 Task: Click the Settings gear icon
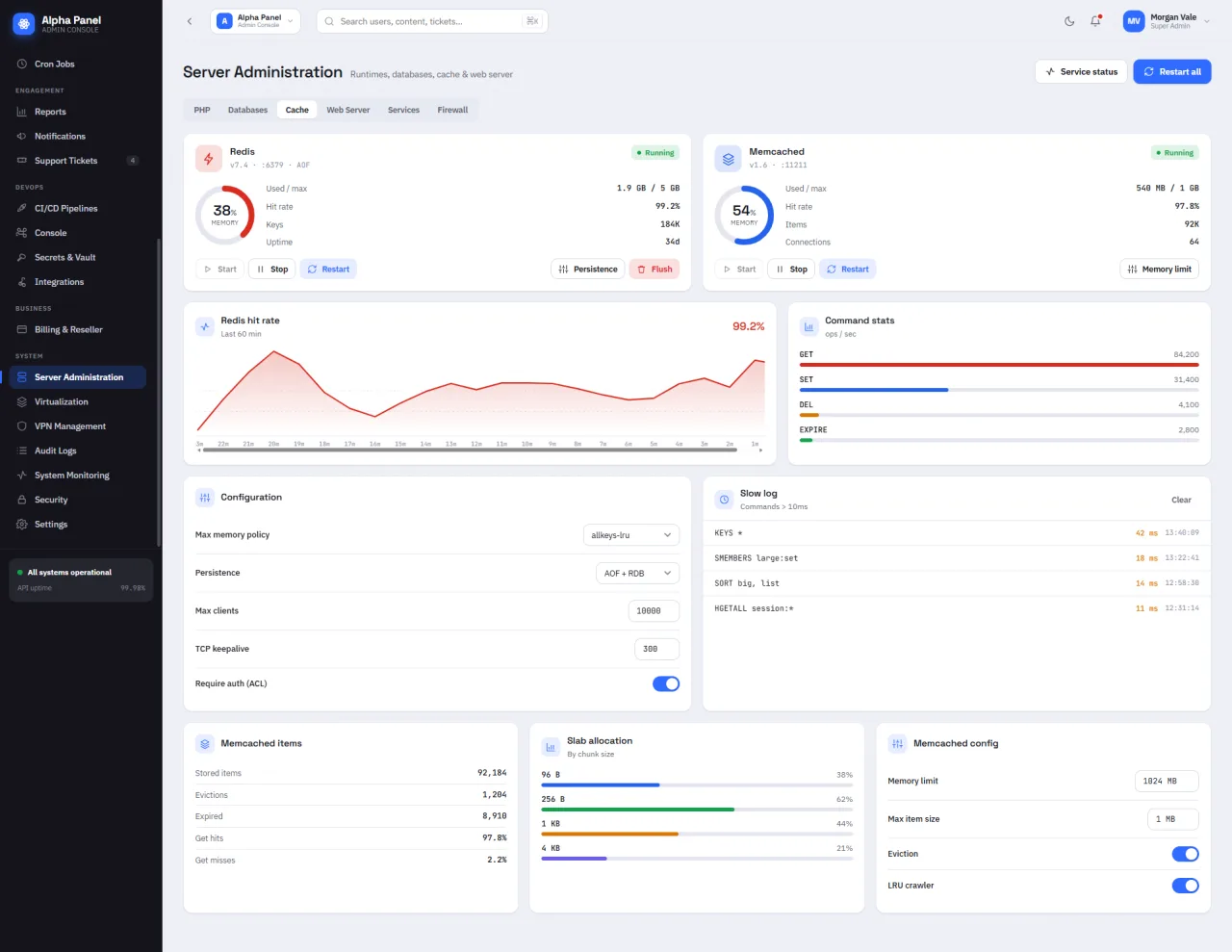[22, 525]
